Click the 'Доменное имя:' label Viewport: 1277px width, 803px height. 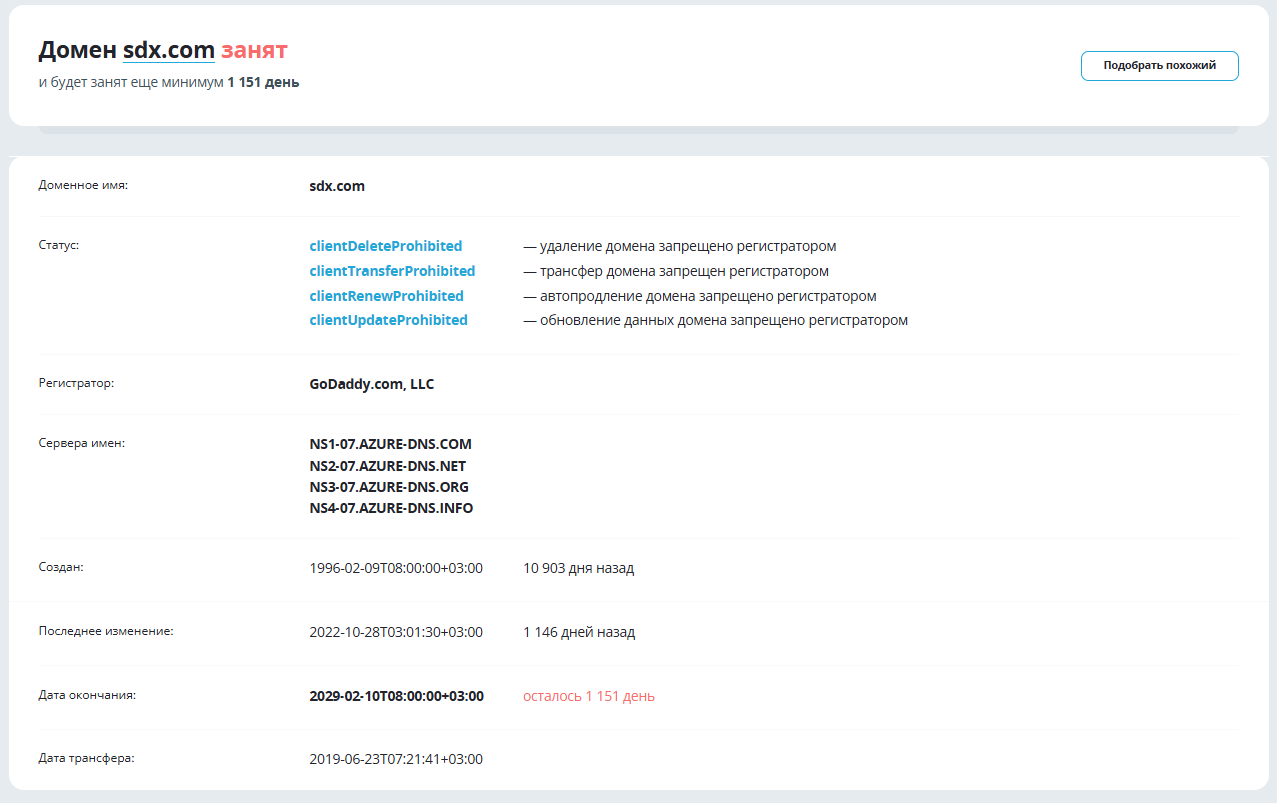[83, 185]
